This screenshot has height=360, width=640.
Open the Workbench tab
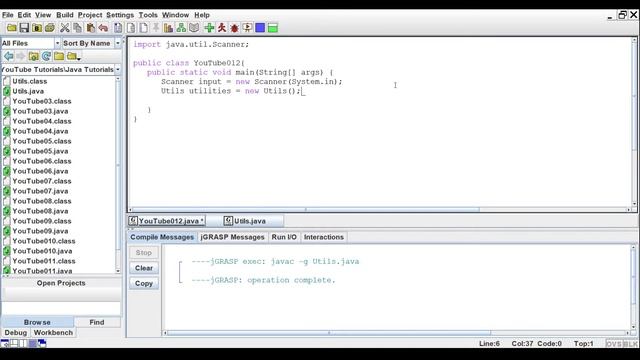click(53, 333)
